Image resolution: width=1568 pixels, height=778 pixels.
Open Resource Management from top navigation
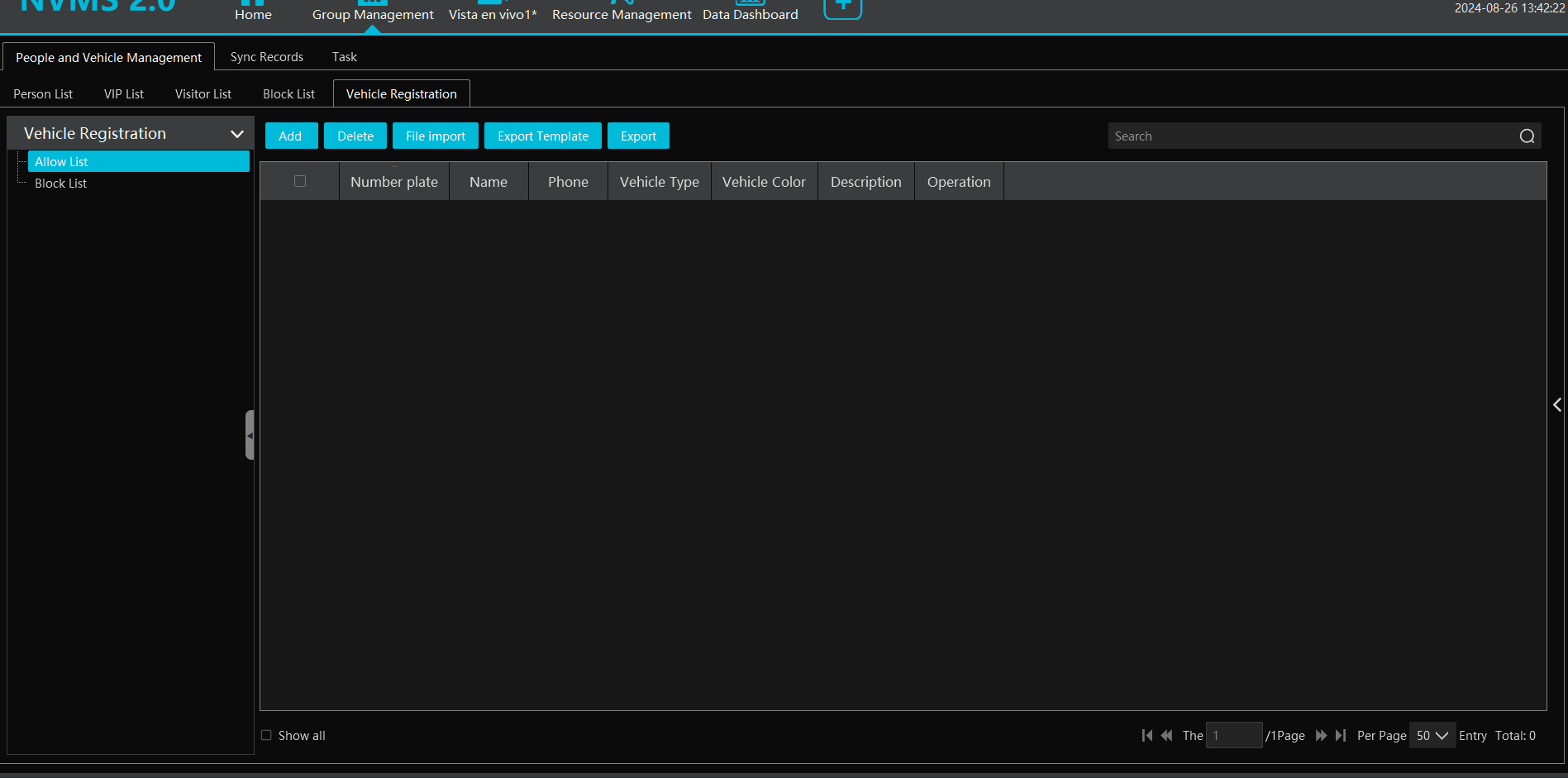[x=622, y=15]
